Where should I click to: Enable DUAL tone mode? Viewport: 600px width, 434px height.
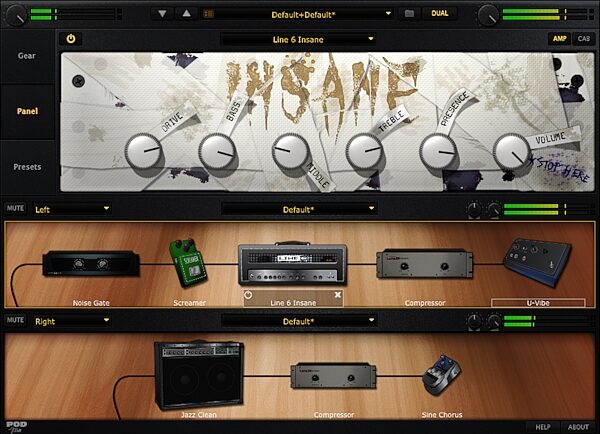pos(440,13)
